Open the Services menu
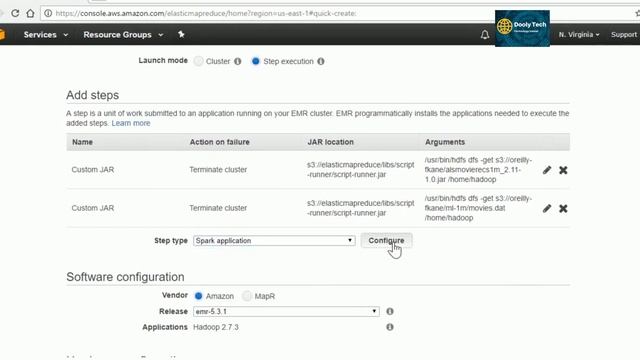The image size is (640, 360). coord(46,35)
